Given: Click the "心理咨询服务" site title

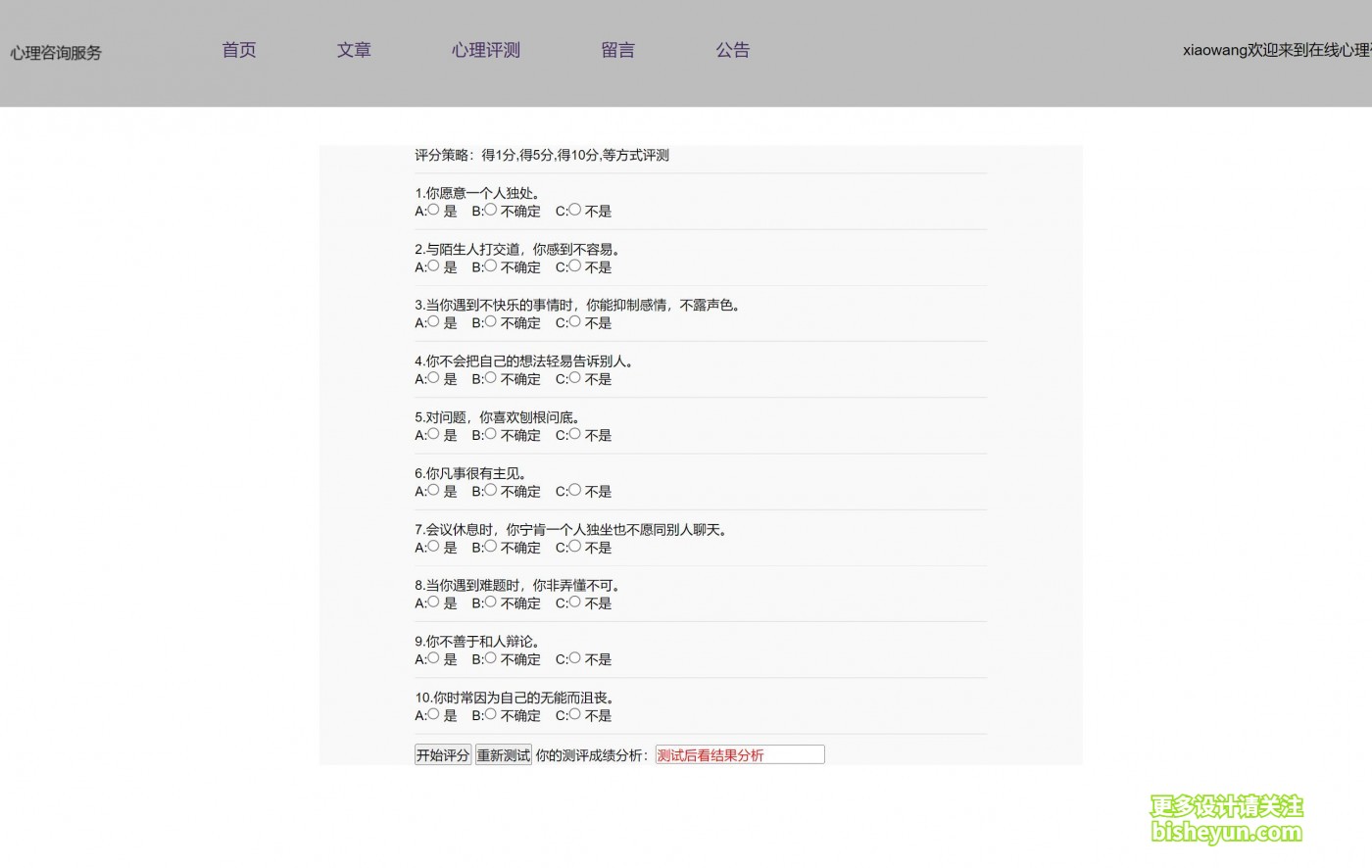Looking at the screenshot, I should (56, 53).
